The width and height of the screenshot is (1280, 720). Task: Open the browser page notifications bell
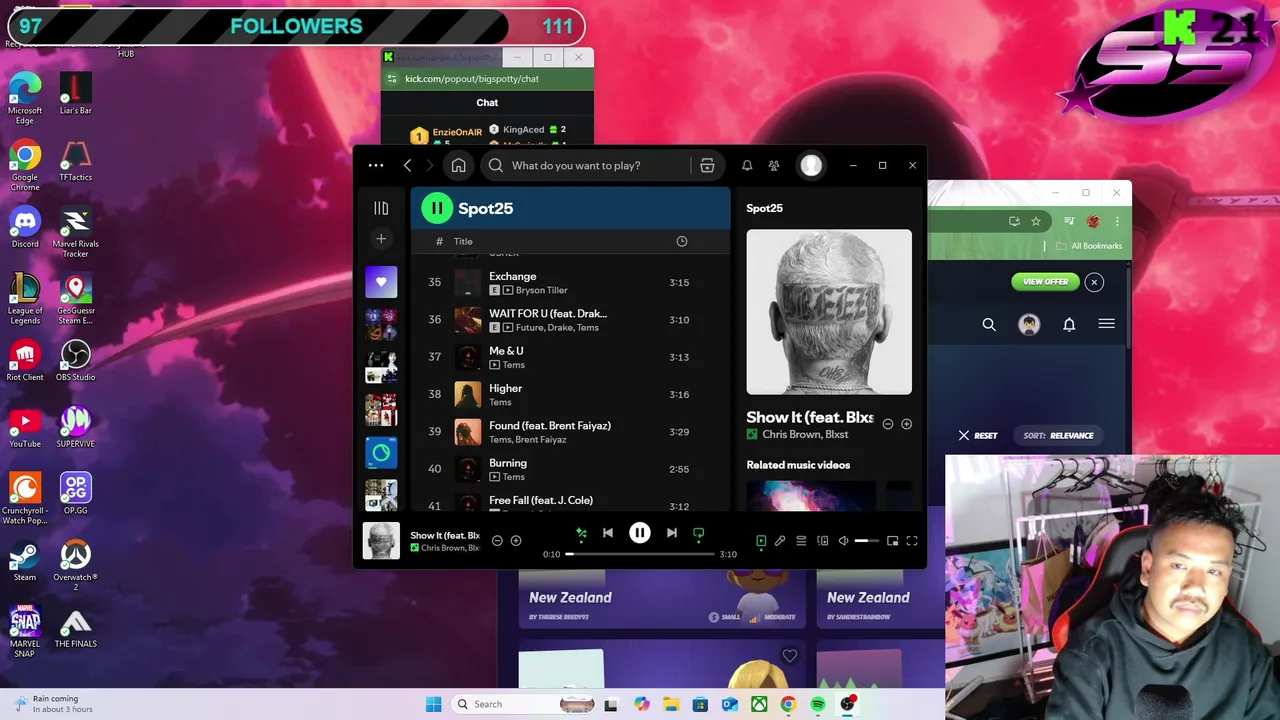[x=1069, y=324]
